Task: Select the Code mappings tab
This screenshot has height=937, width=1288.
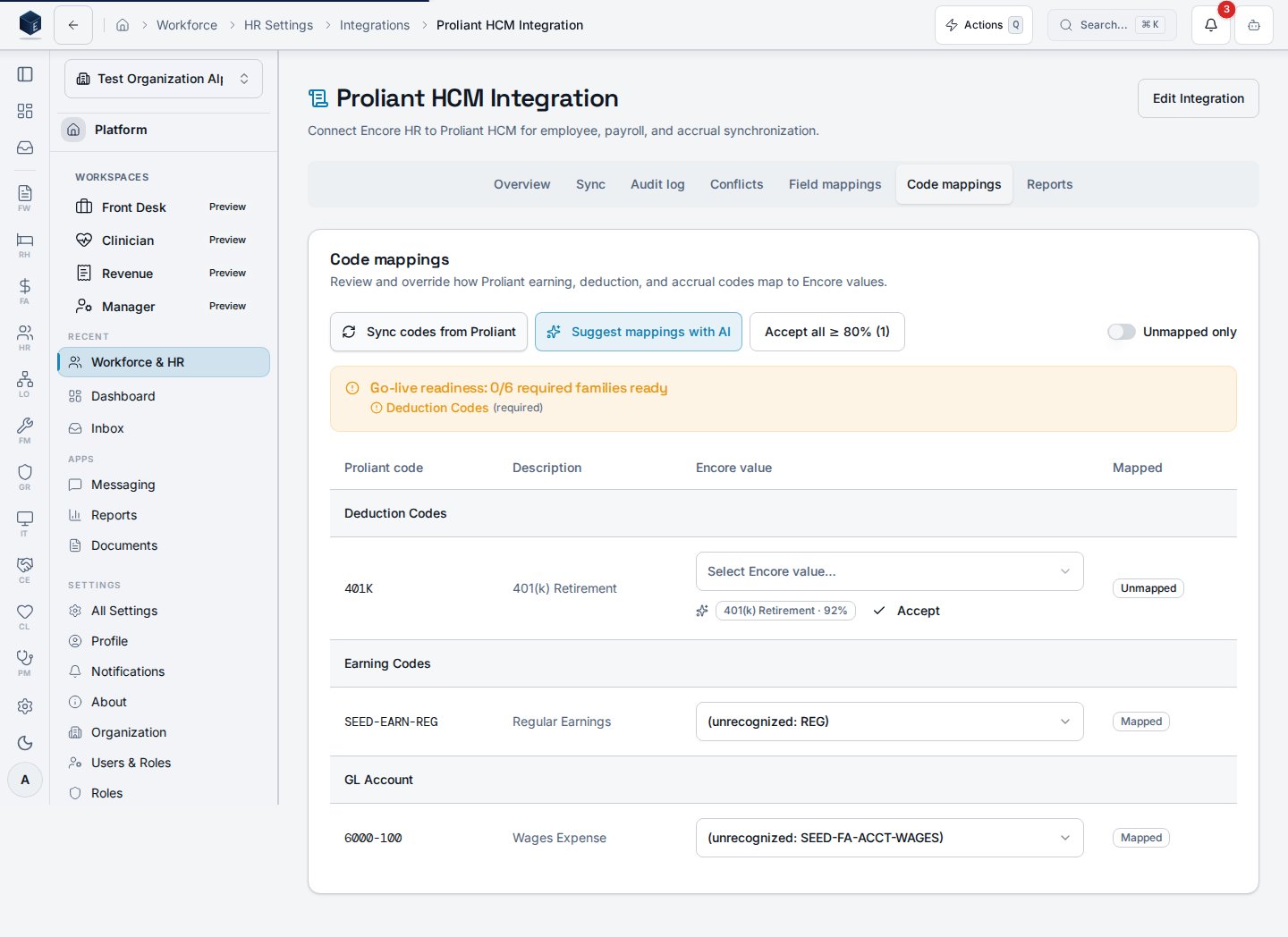Action: pyautogui.click(x=954, y=184)
